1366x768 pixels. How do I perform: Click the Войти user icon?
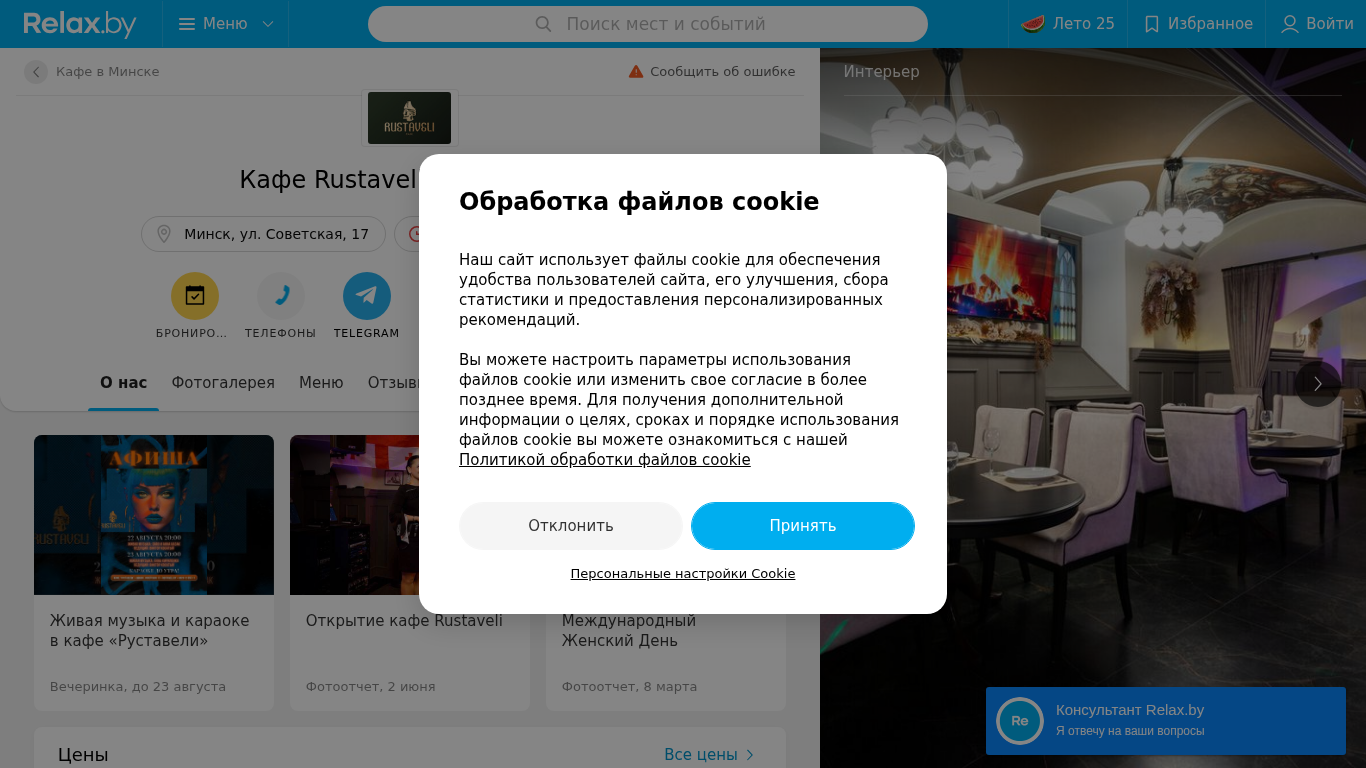[1290, 24]
